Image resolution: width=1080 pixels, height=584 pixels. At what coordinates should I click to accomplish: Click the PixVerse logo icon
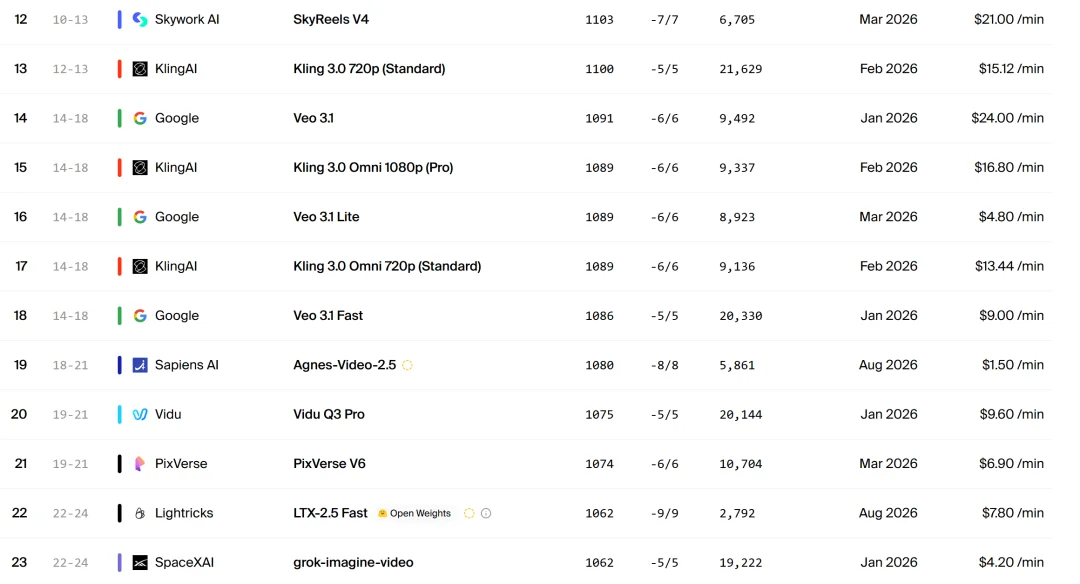[140, 463]
